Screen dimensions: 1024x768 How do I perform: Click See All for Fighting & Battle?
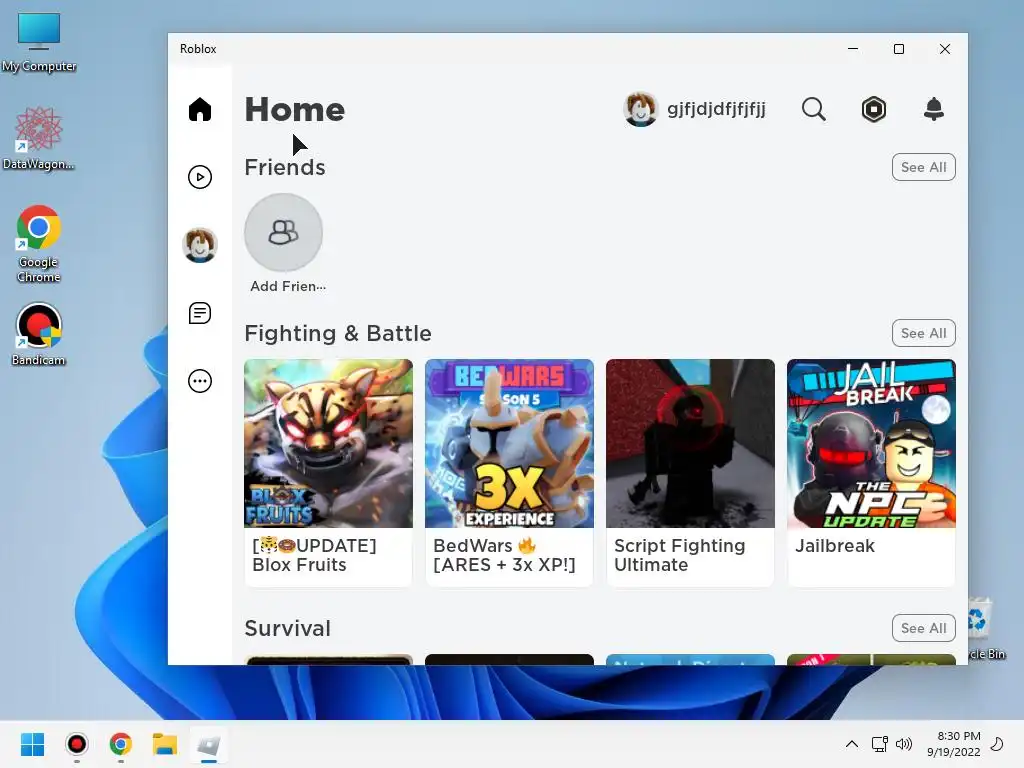[923, 333]
